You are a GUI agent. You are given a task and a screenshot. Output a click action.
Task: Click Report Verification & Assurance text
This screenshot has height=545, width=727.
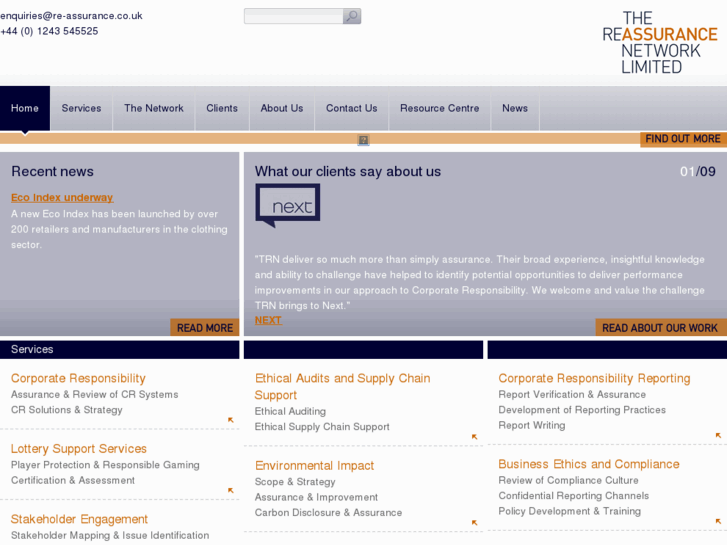(572, 395)
